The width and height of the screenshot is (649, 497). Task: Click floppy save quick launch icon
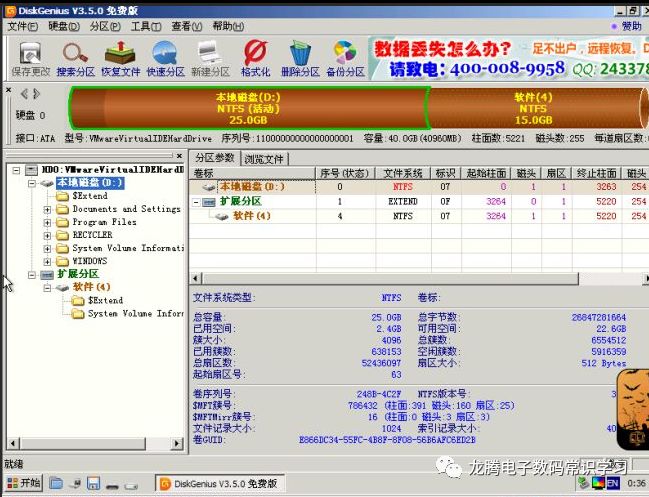[94, 483]
